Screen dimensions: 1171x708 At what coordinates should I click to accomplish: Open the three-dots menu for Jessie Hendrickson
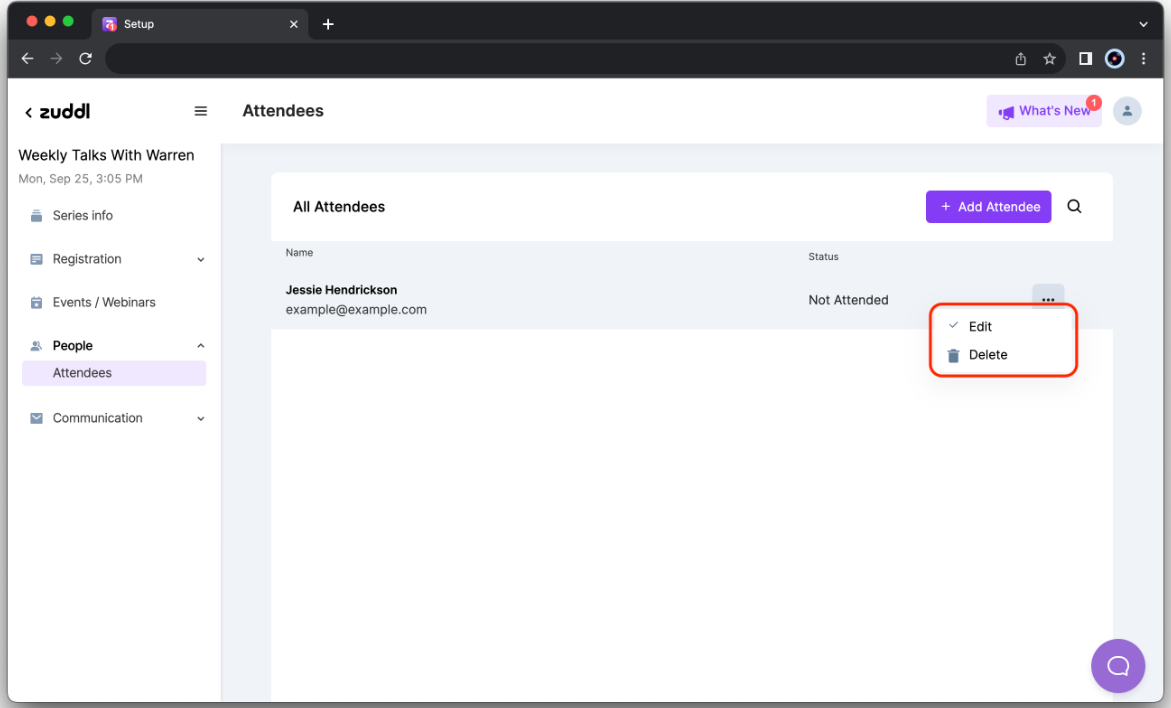[x=1047, y=299]
